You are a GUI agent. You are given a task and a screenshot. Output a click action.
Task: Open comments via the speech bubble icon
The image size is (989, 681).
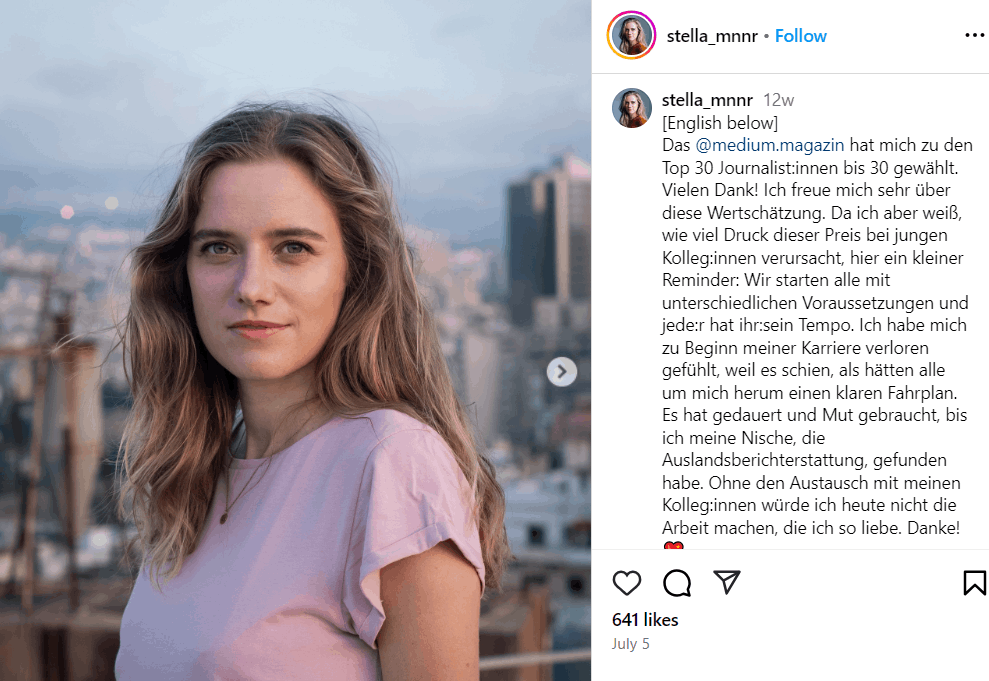(677, 583)
